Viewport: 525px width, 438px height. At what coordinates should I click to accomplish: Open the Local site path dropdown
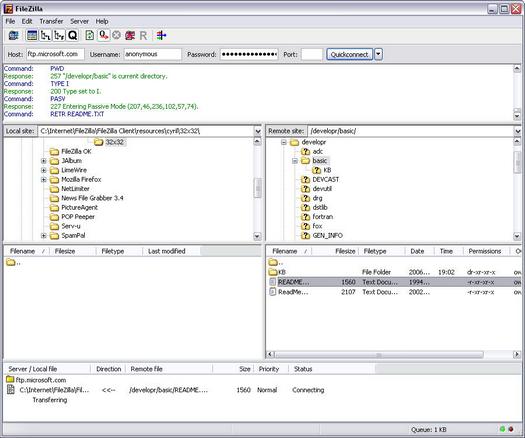point(258,131)
